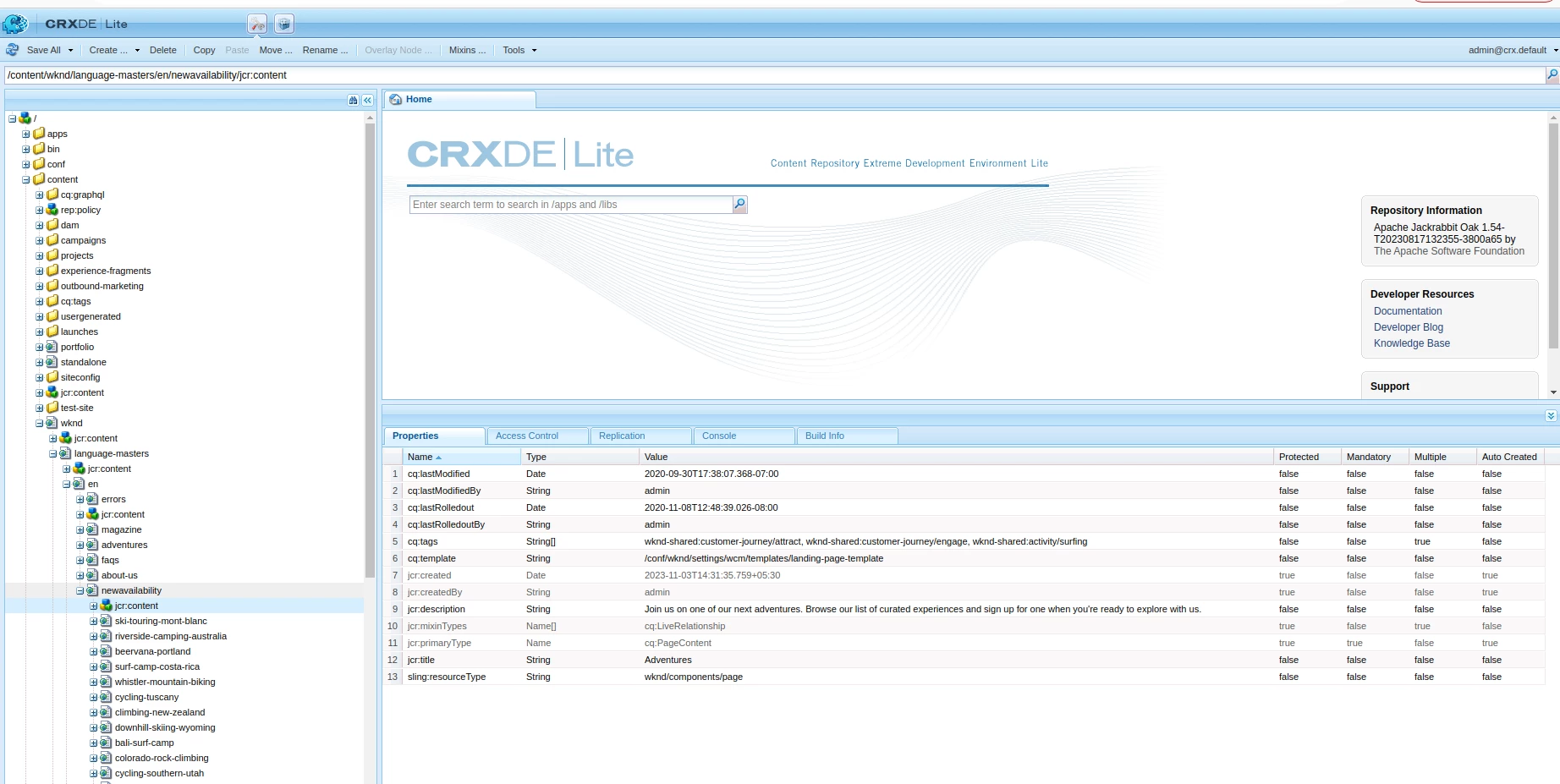Click the CRXDE globe logo icon
The image size is (1560, 784).
tap(15, 24)
